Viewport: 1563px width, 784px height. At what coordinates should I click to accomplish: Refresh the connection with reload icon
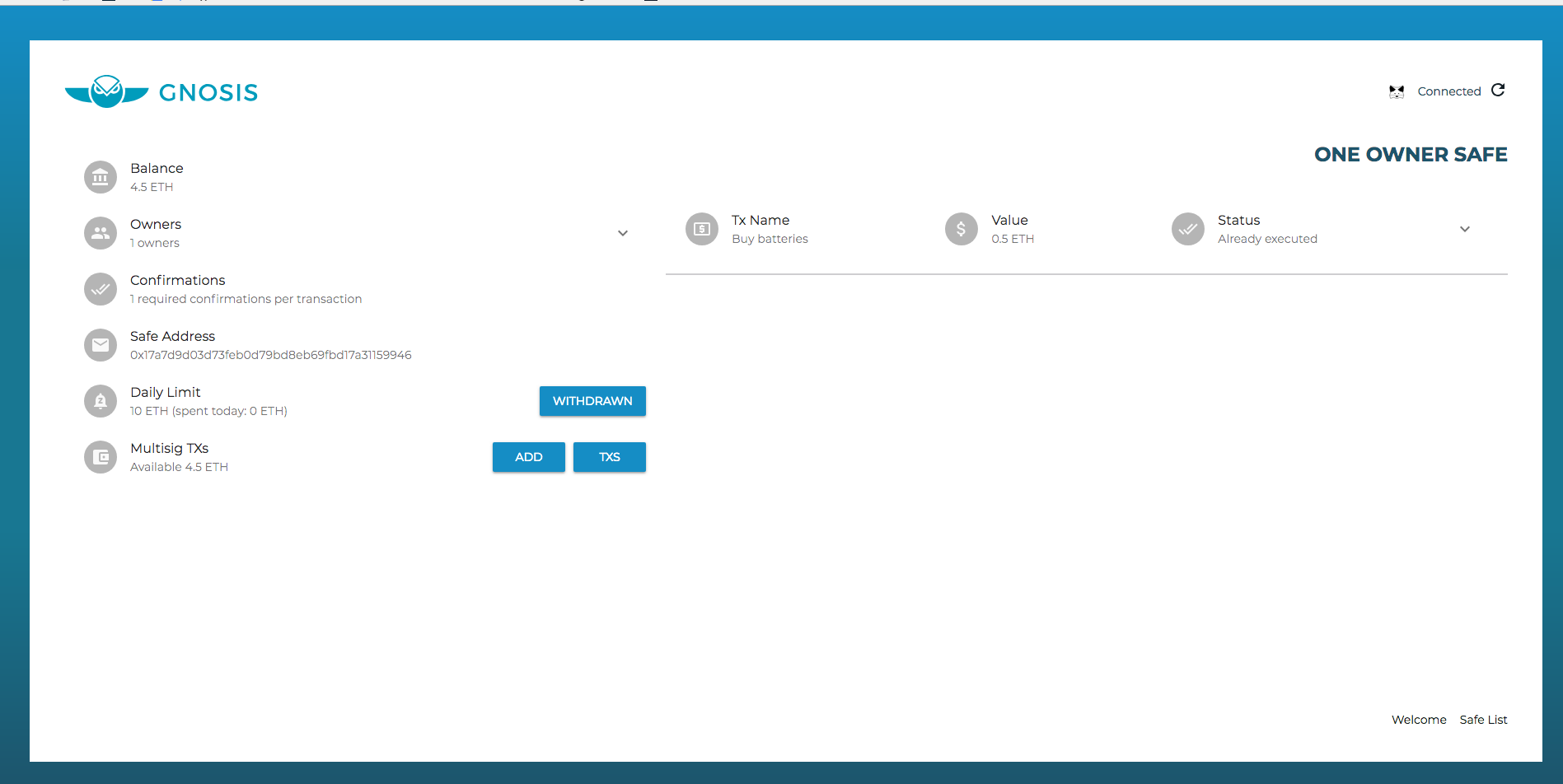point(1498,90)
